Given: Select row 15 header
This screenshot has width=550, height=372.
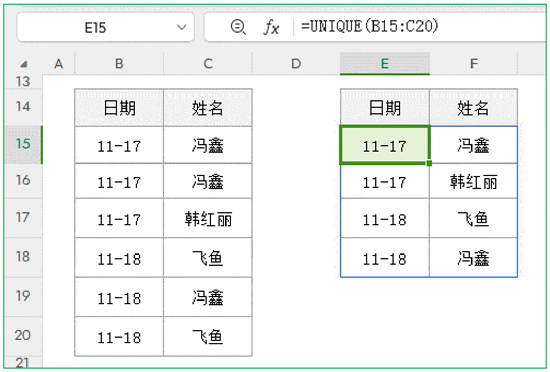Looking at the screenshot, I should (23, 144).
